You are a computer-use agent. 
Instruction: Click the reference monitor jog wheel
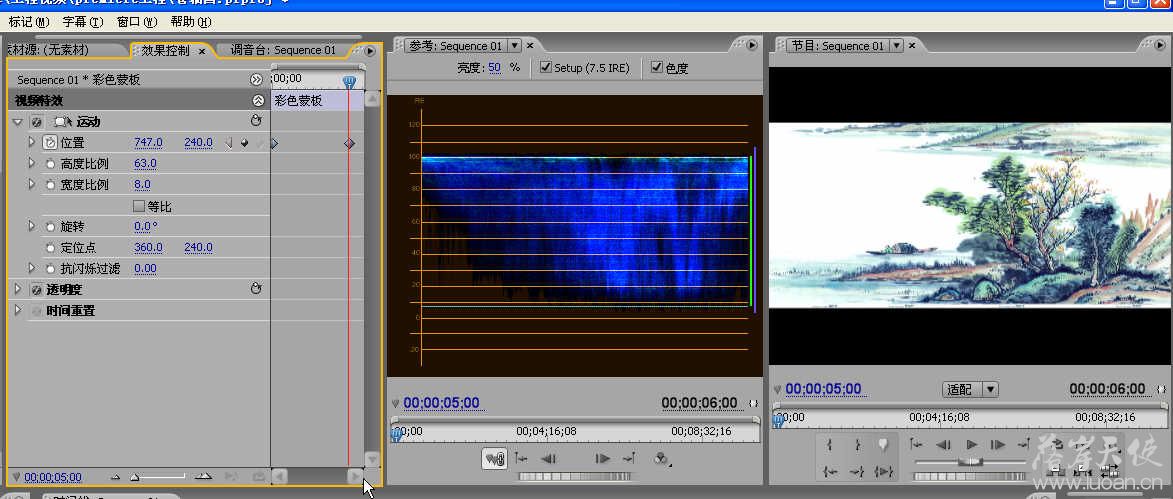[x=575, y=477]
